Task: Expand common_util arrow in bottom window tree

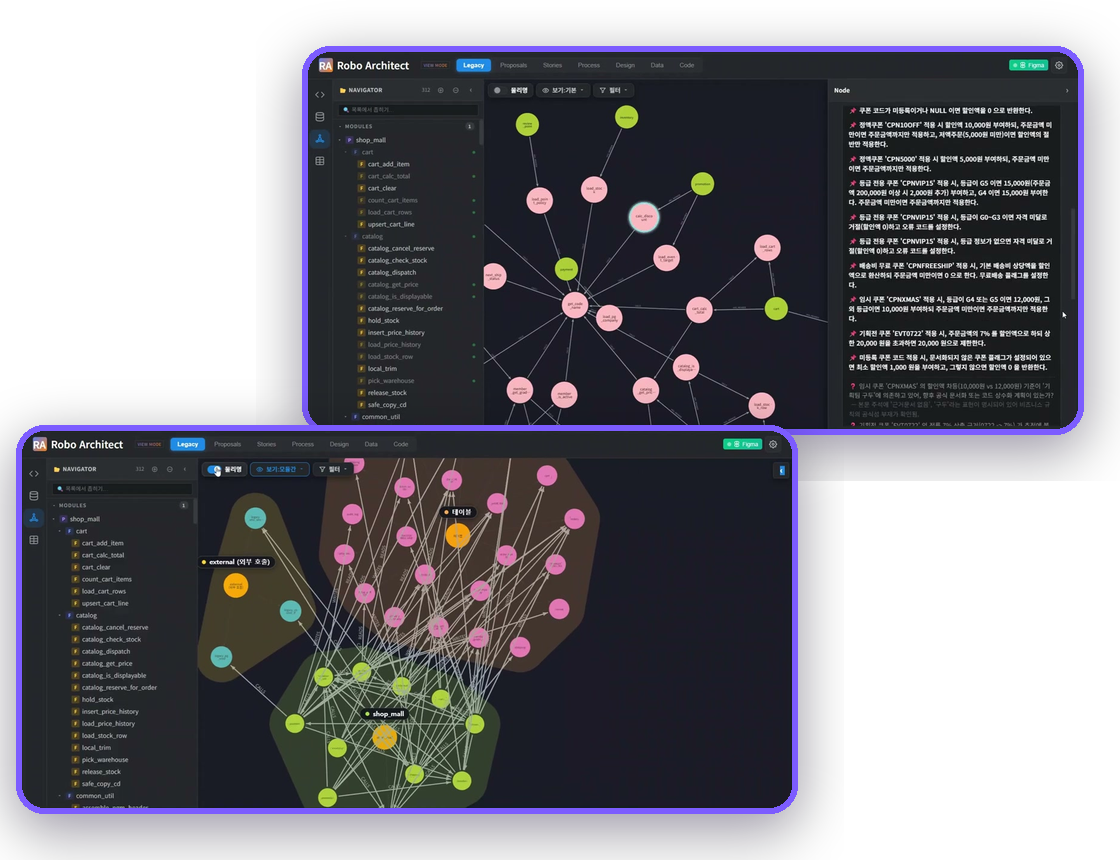Action: (x=60, y=796)
